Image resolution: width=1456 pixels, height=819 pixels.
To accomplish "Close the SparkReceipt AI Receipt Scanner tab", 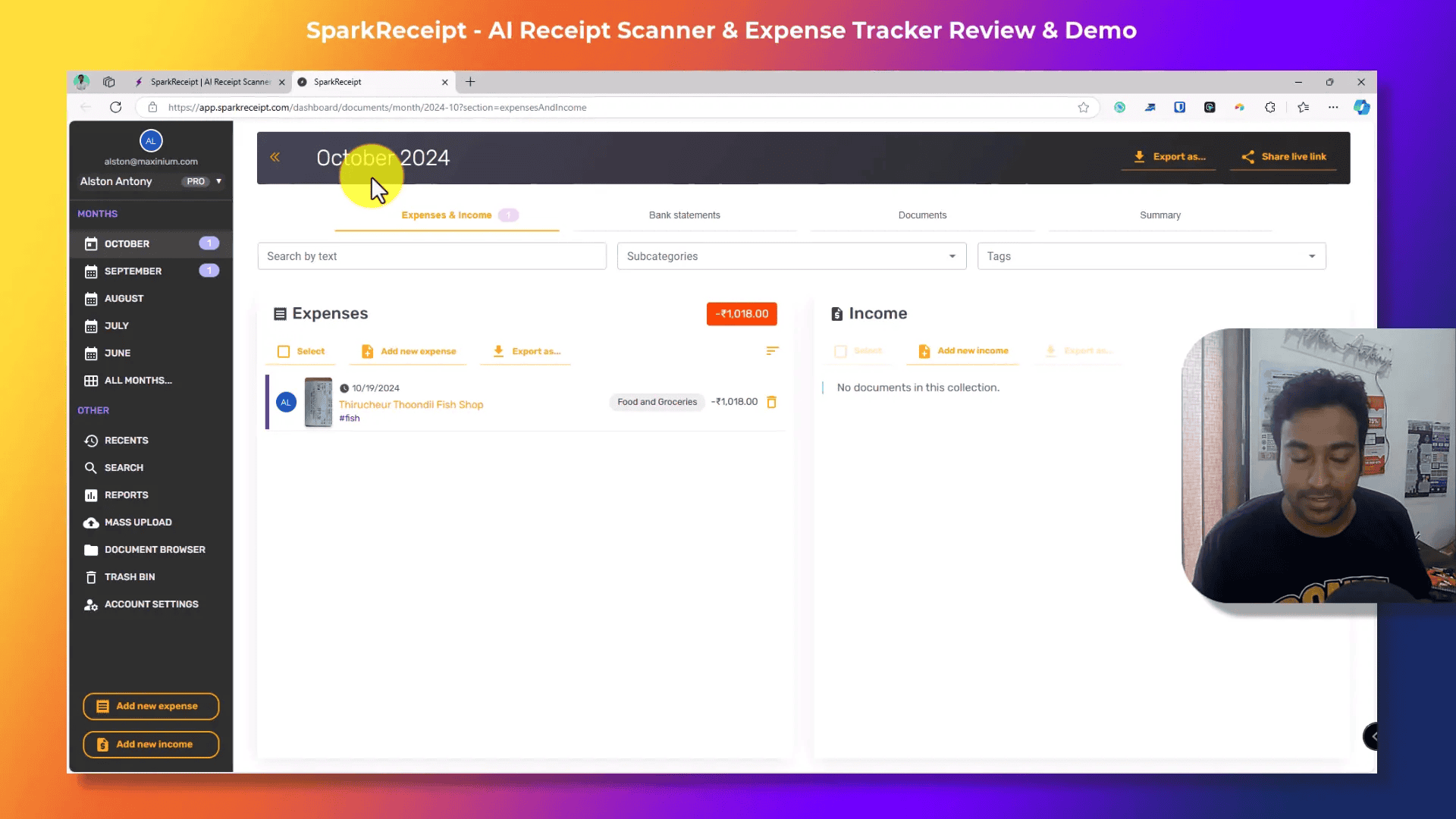I will click(x=282, y=82).
